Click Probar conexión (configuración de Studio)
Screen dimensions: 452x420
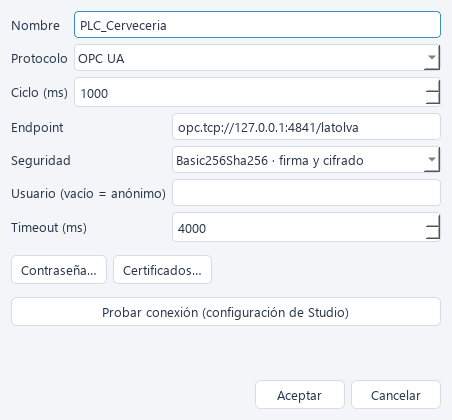click(226, 312)
